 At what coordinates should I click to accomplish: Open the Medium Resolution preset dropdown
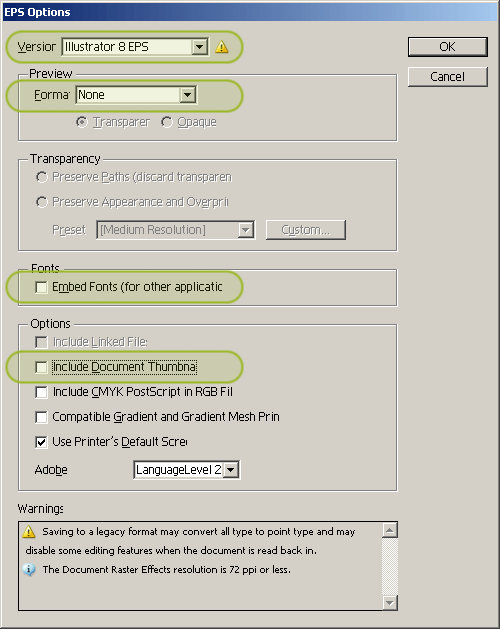pyautogui.click(x=175, y=230)
